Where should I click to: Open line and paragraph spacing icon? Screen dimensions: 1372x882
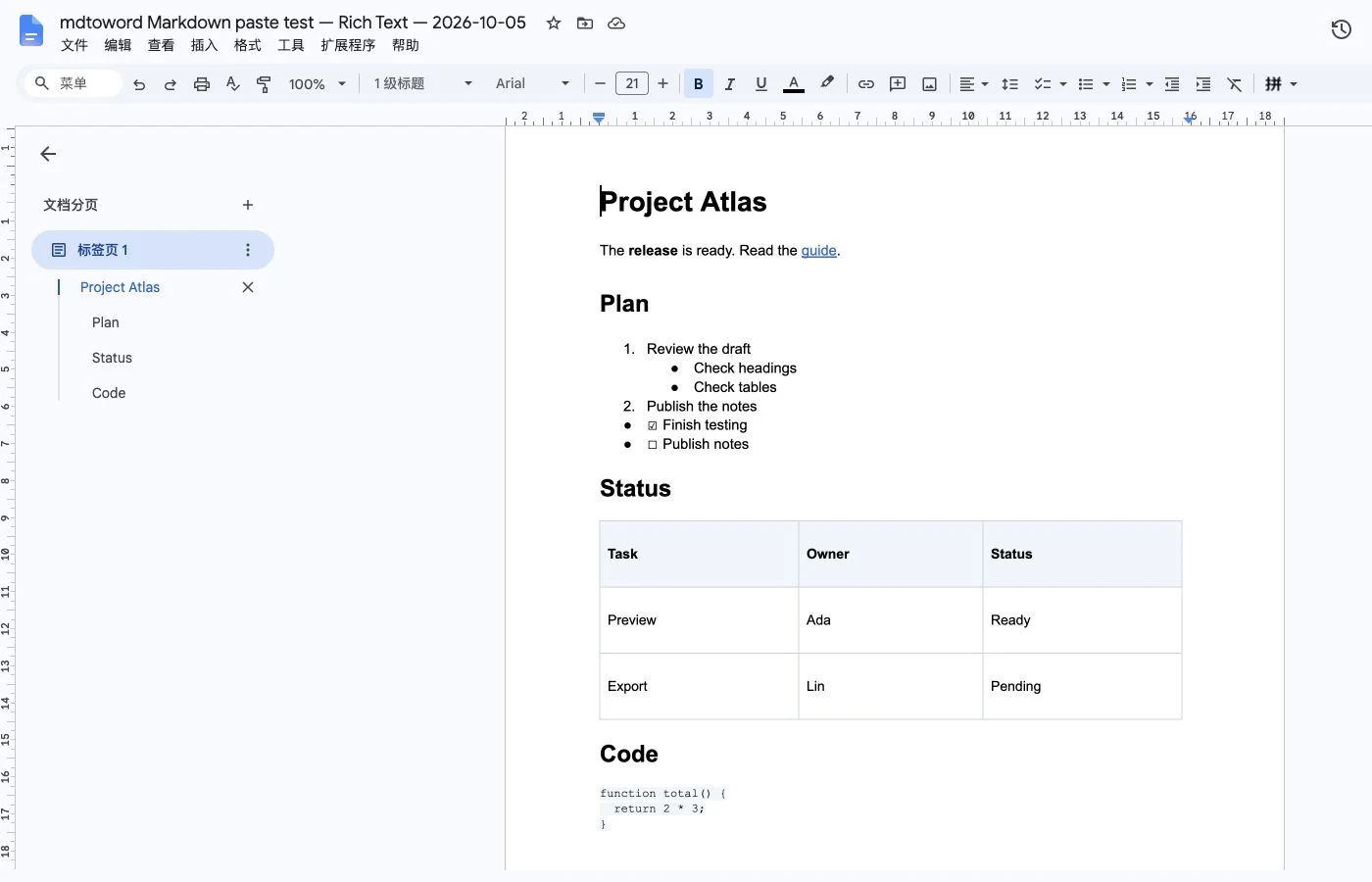1010,84
